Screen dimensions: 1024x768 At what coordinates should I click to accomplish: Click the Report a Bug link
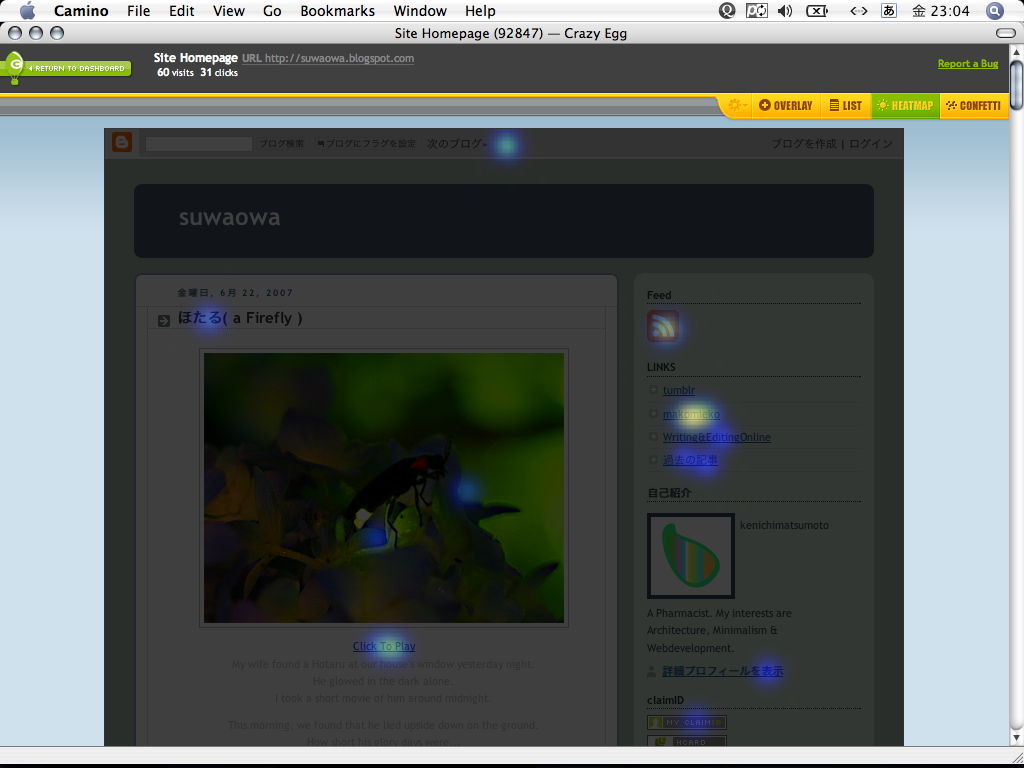point(968,63)
